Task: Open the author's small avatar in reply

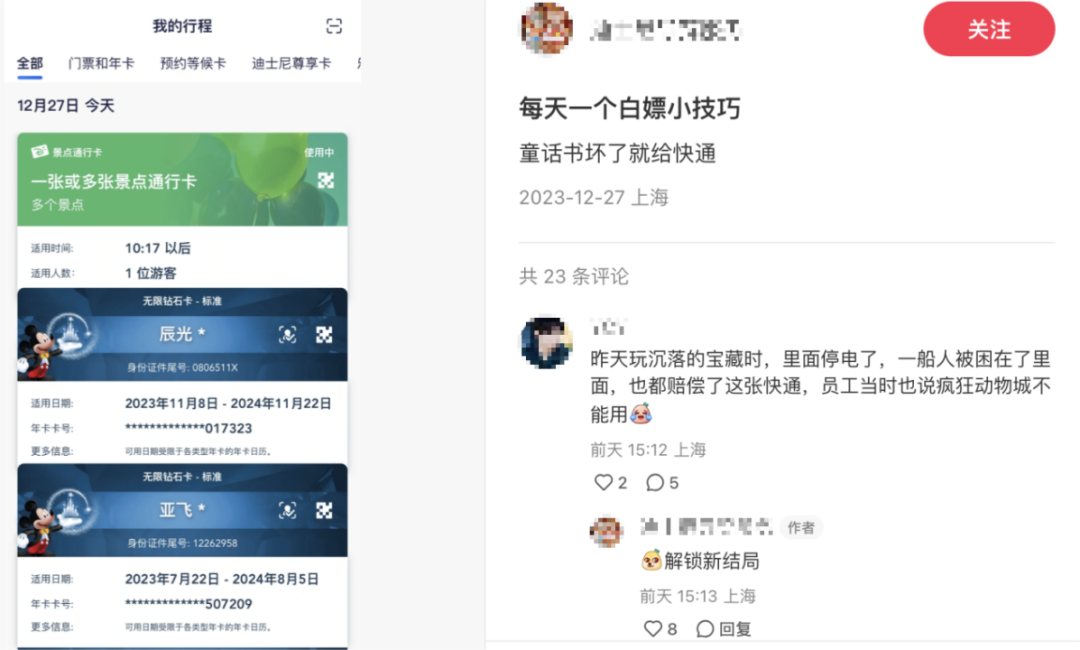Action: click(606, 531)
